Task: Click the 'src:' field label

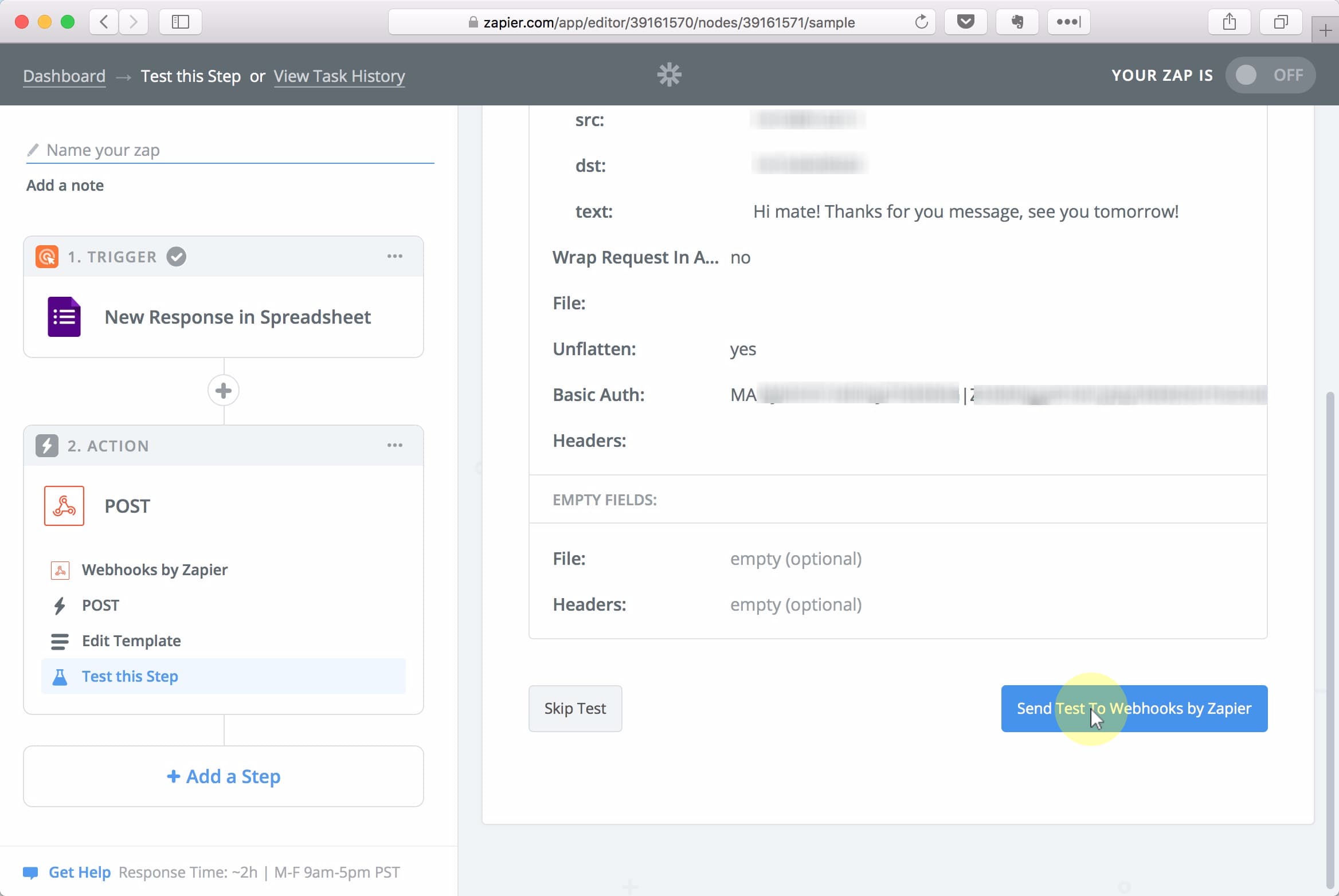Action: pos(589,120)
